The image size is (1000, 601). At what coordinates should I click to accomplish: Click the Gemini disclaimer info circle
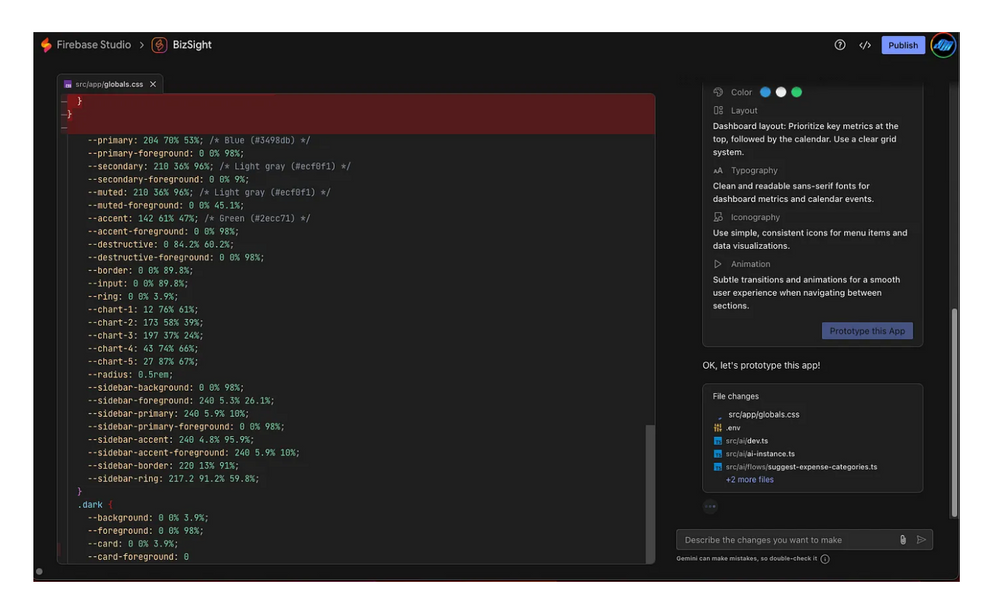(823, 559)
